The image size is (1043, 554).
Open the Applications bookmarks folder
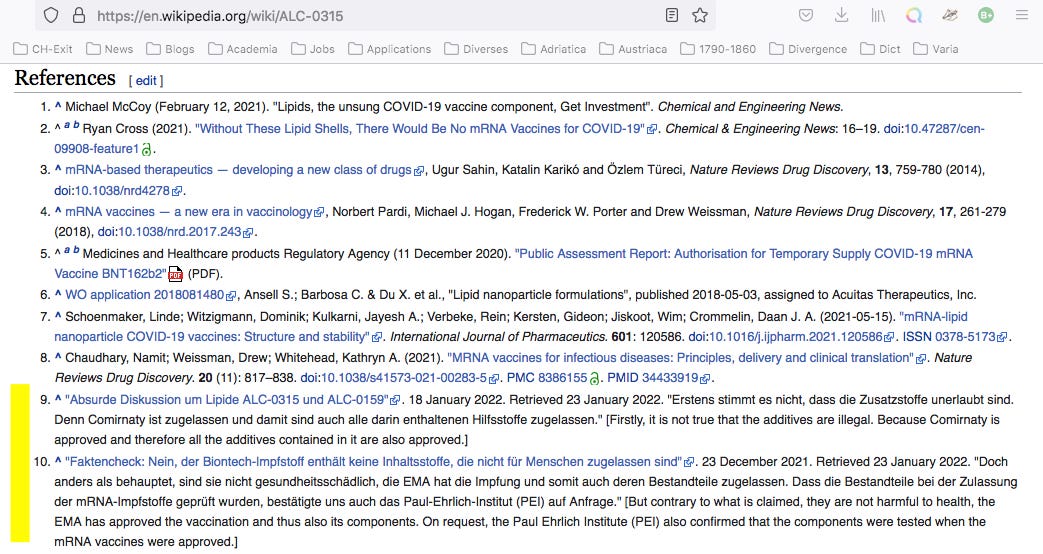click(x=390, y=49)
